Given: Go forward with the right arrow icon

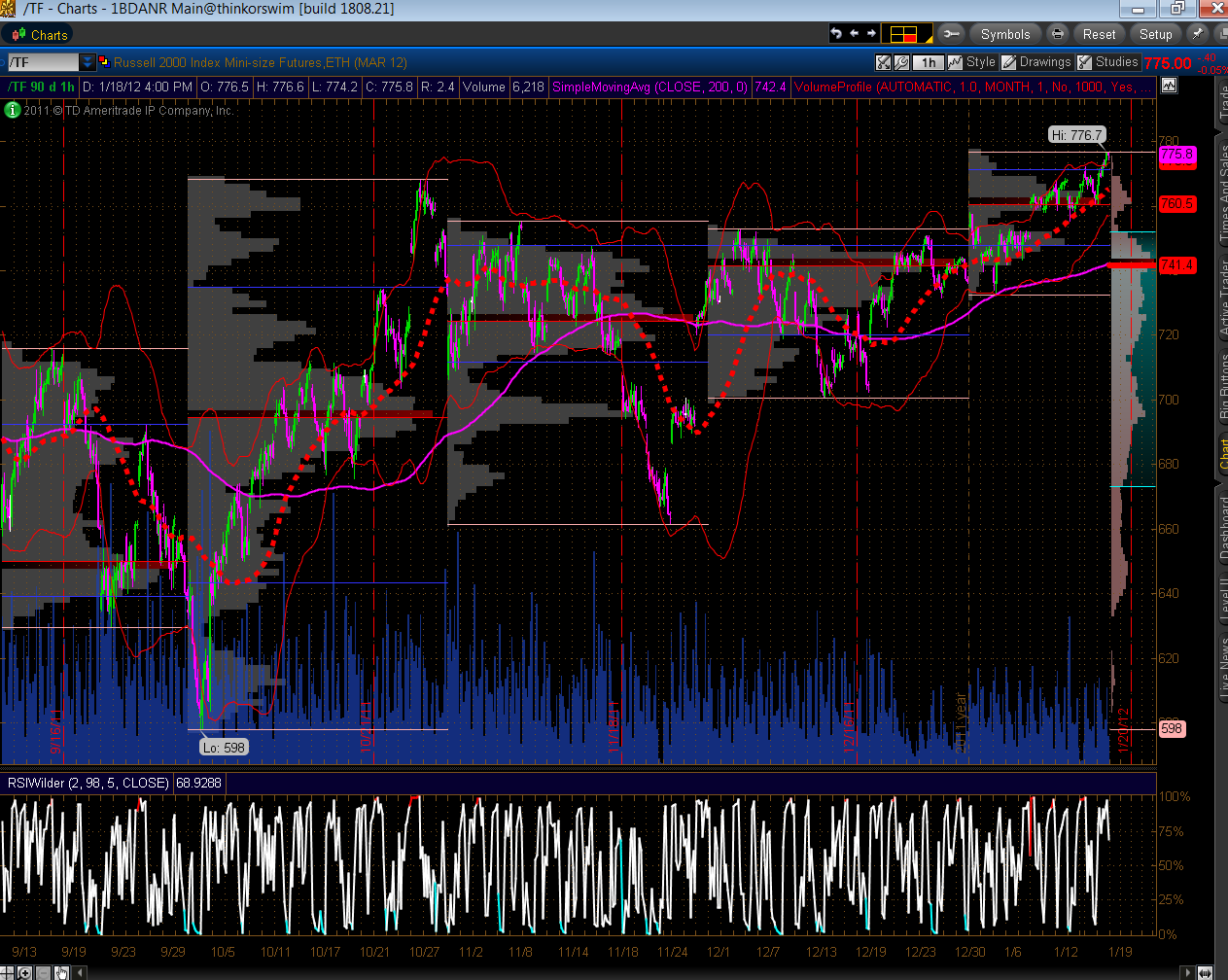Looking at the screenshot, I should (872, 34).
